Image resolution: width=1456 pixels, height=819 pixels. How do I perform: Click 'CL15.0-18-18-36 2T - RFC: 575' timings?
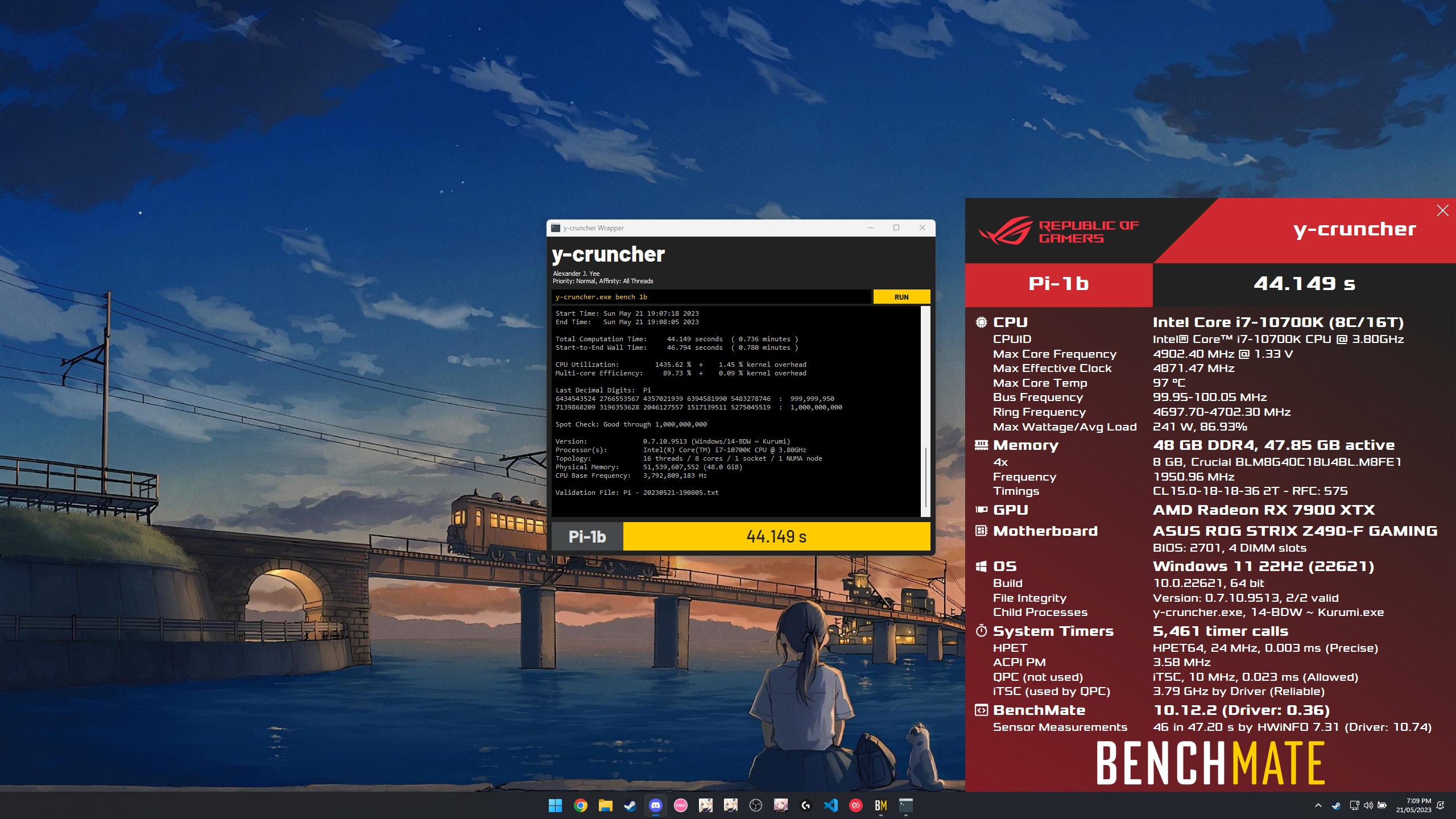(x=1250, y=491)
